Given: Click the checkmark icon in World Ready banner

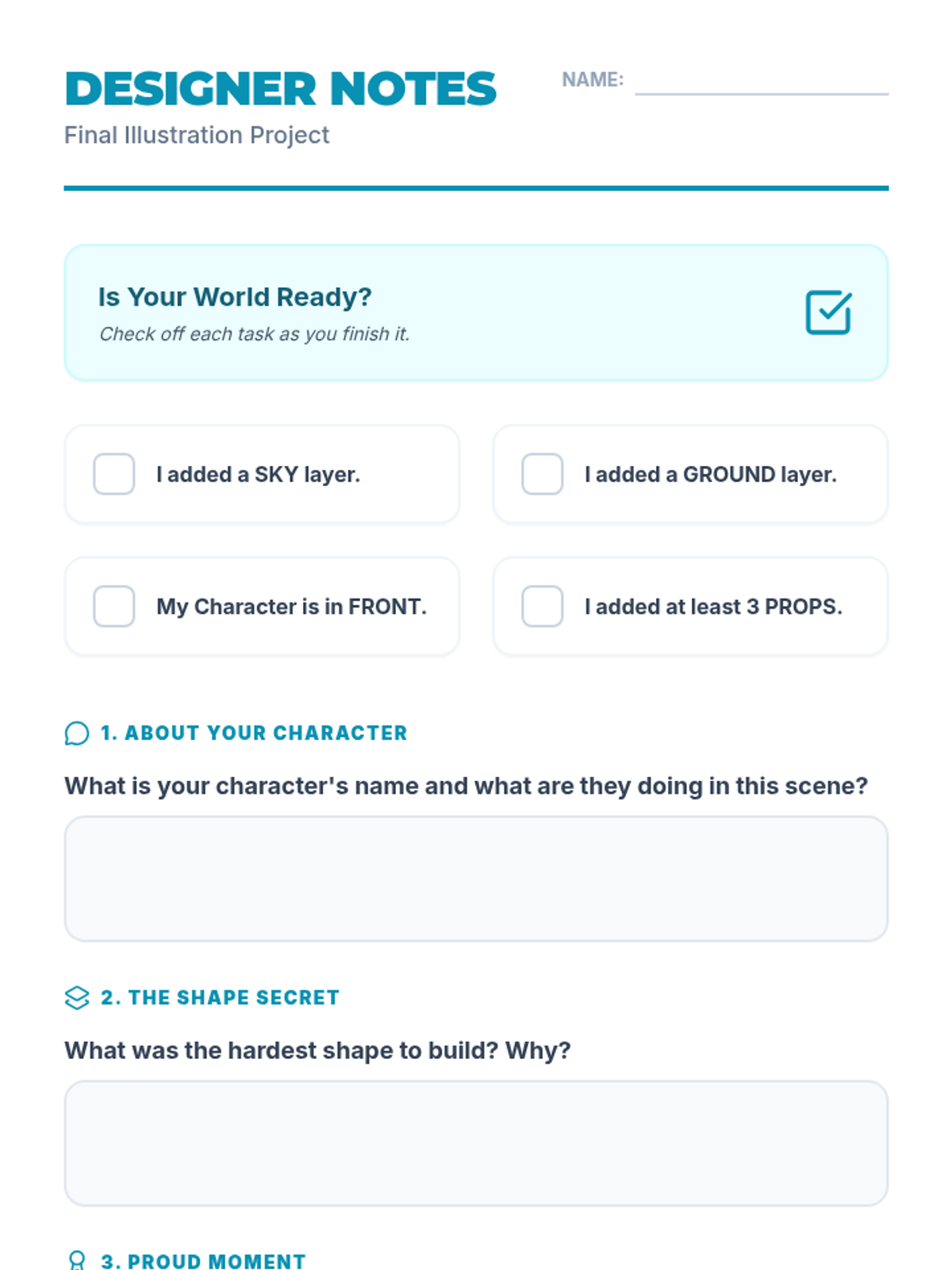Looking at the screenshot, I should point(828,313).
